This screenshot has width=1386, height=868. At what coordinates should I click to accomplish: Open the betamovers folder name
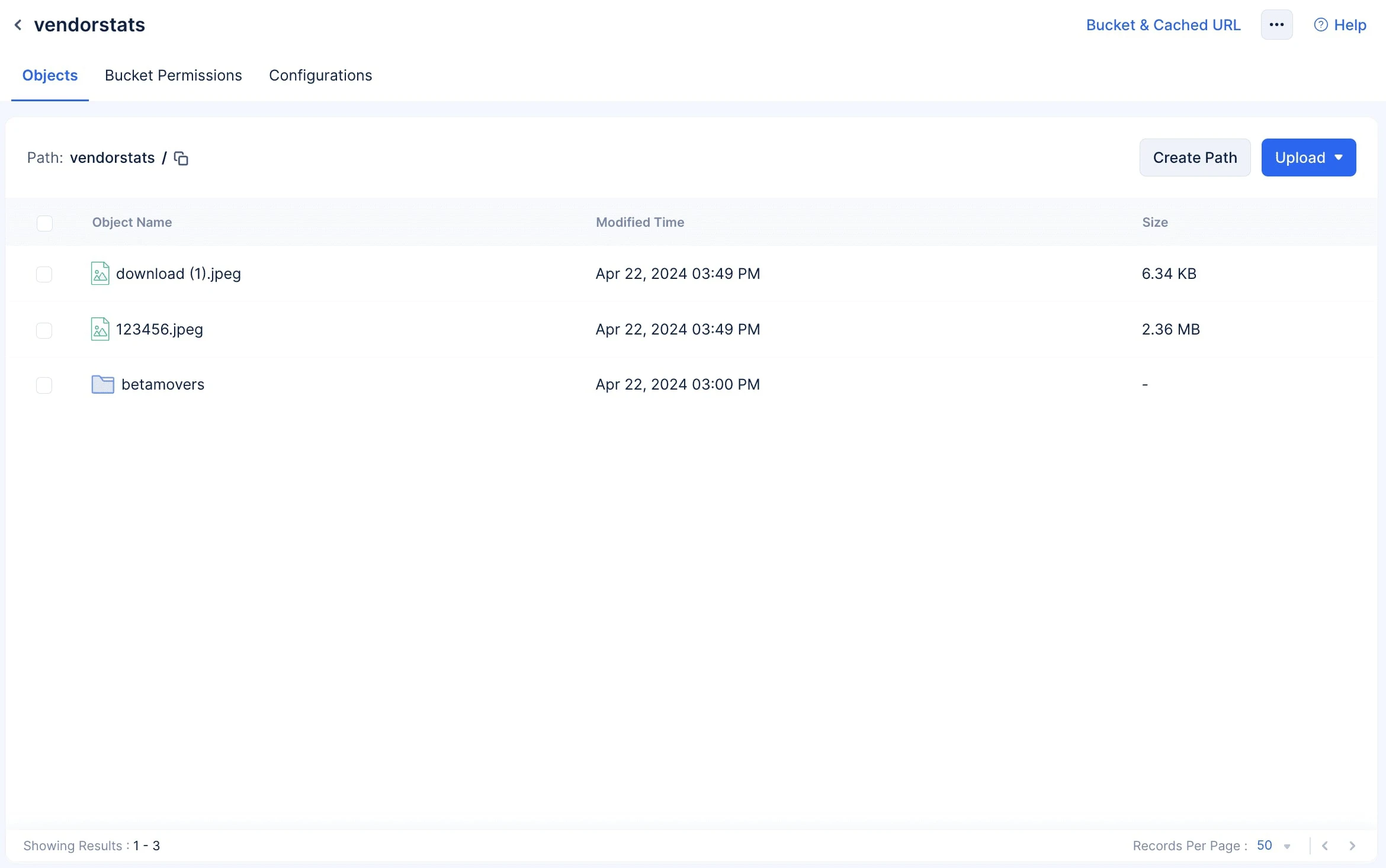tap(163, 384)
